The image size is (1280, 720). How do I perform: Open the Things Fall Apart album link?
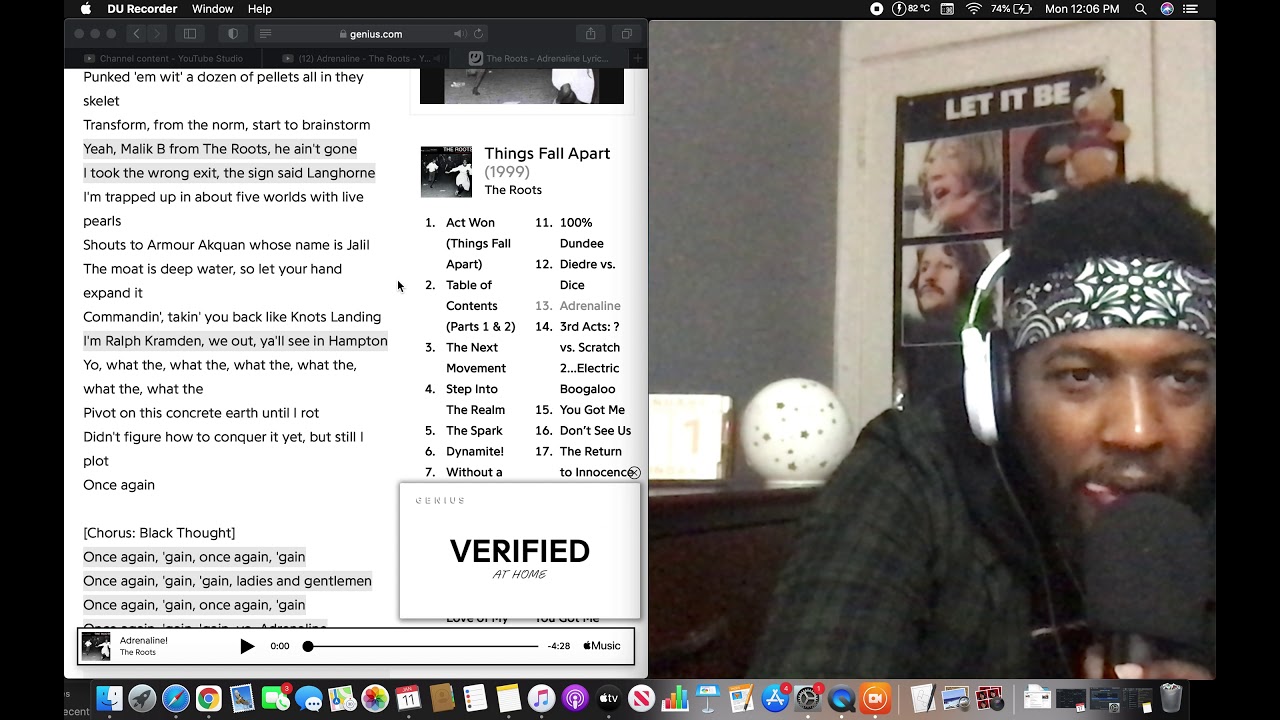click(547, 153)
